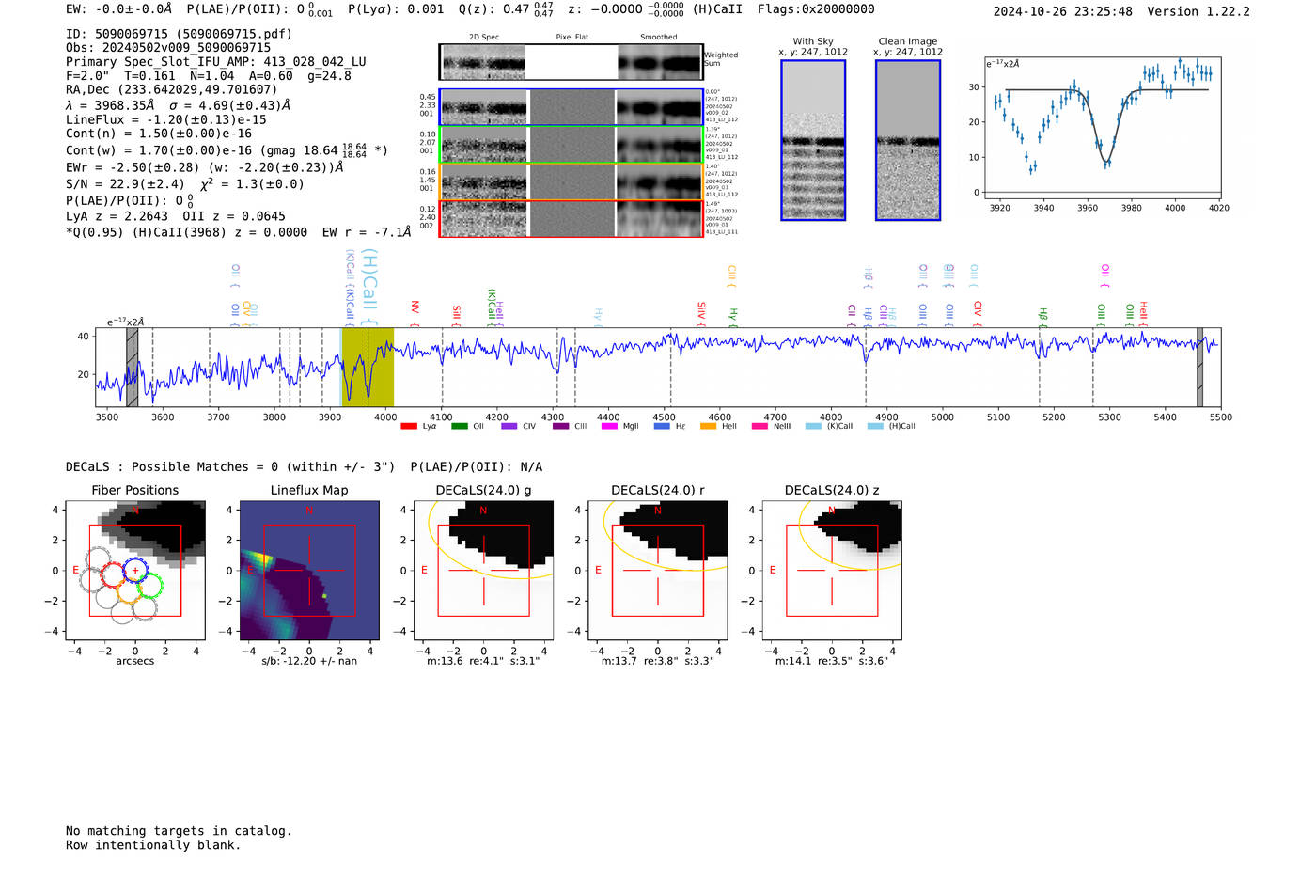
Task: Click the 'EWr = -2.50(±0.28)' line
Action: (x=133, y=167)
